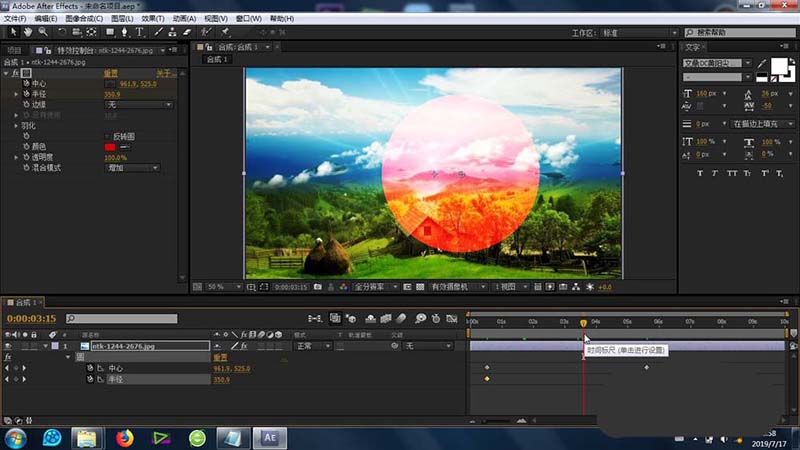Select the Rotation tool
Screen dimensions: 800x450
pyautogui.click(x=62, y=32)
